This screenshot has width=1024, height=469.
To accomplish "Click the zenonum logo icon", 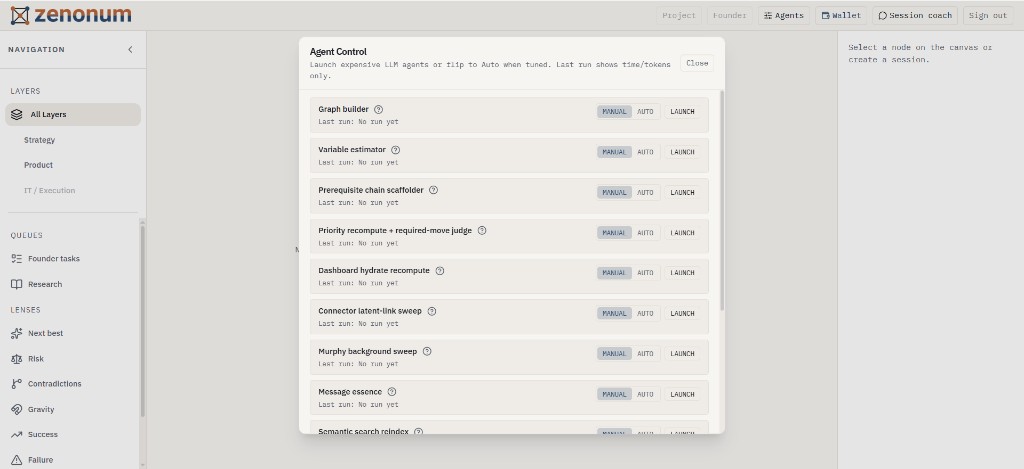I will point(20,16).
